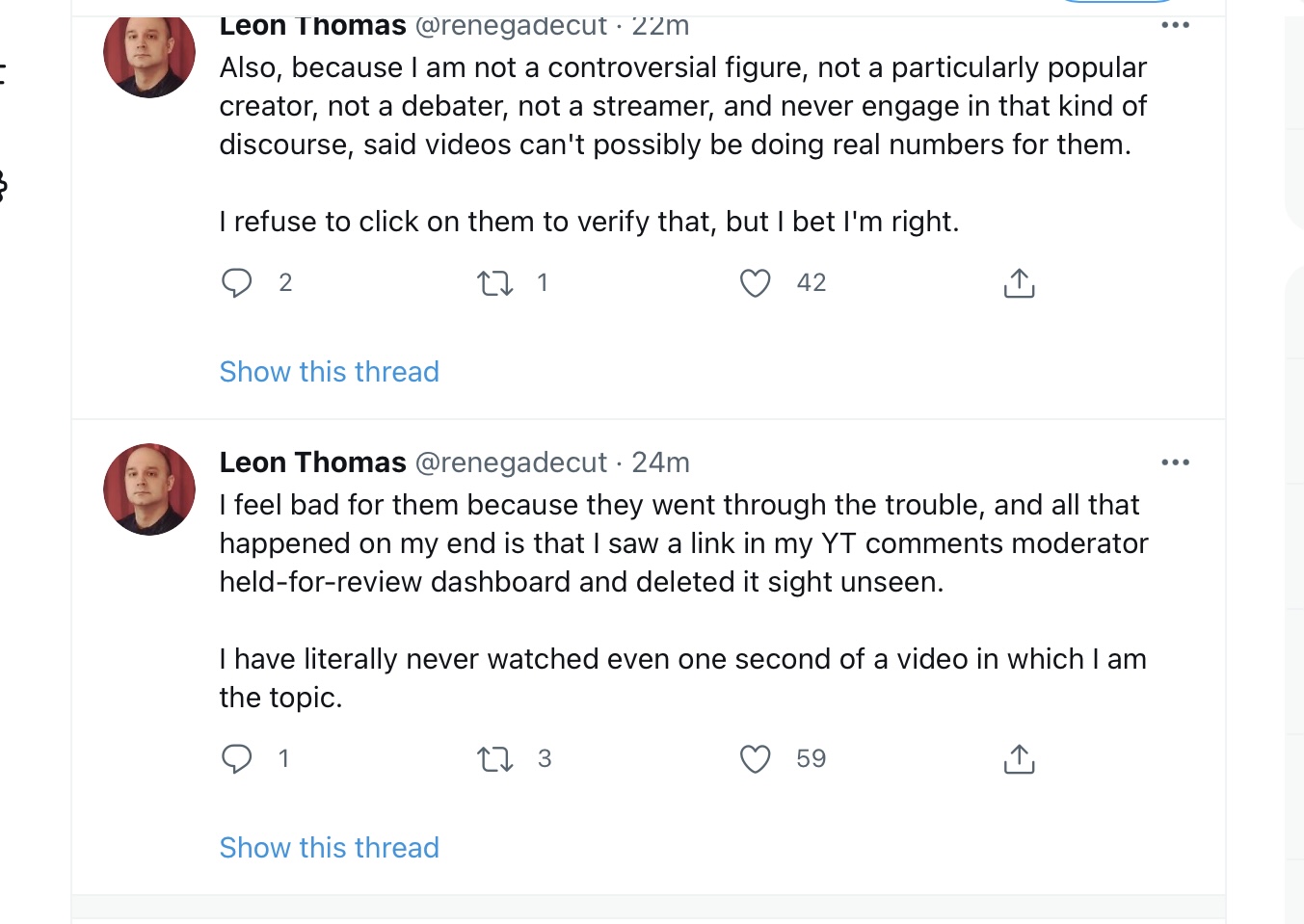
Task: Open the tweet text starting 'I feel bad'
Action: tap(683, 601)
